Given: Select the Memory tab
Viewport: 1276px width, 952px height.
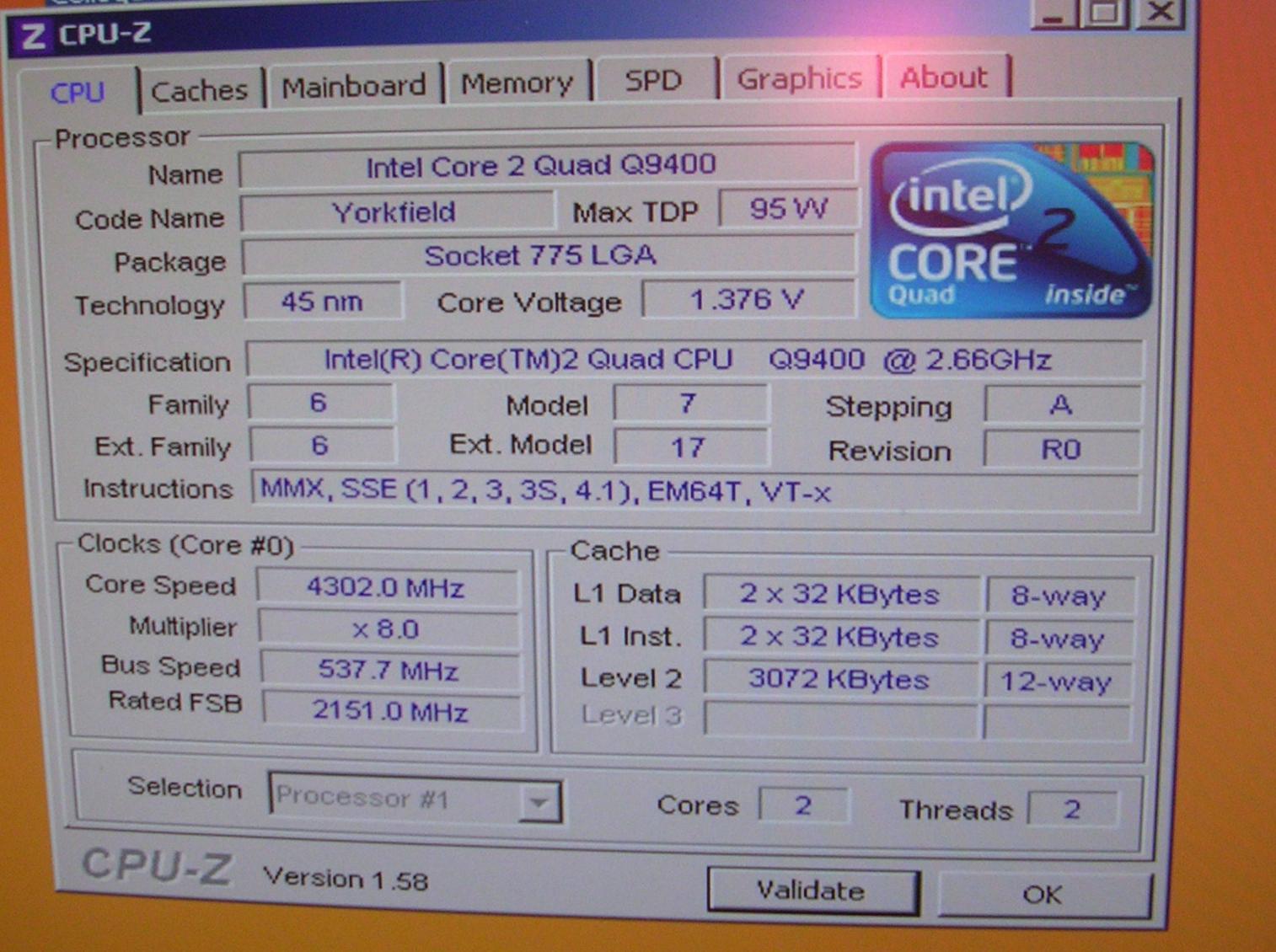Looking at the screenshot, I should pos(517,83).
